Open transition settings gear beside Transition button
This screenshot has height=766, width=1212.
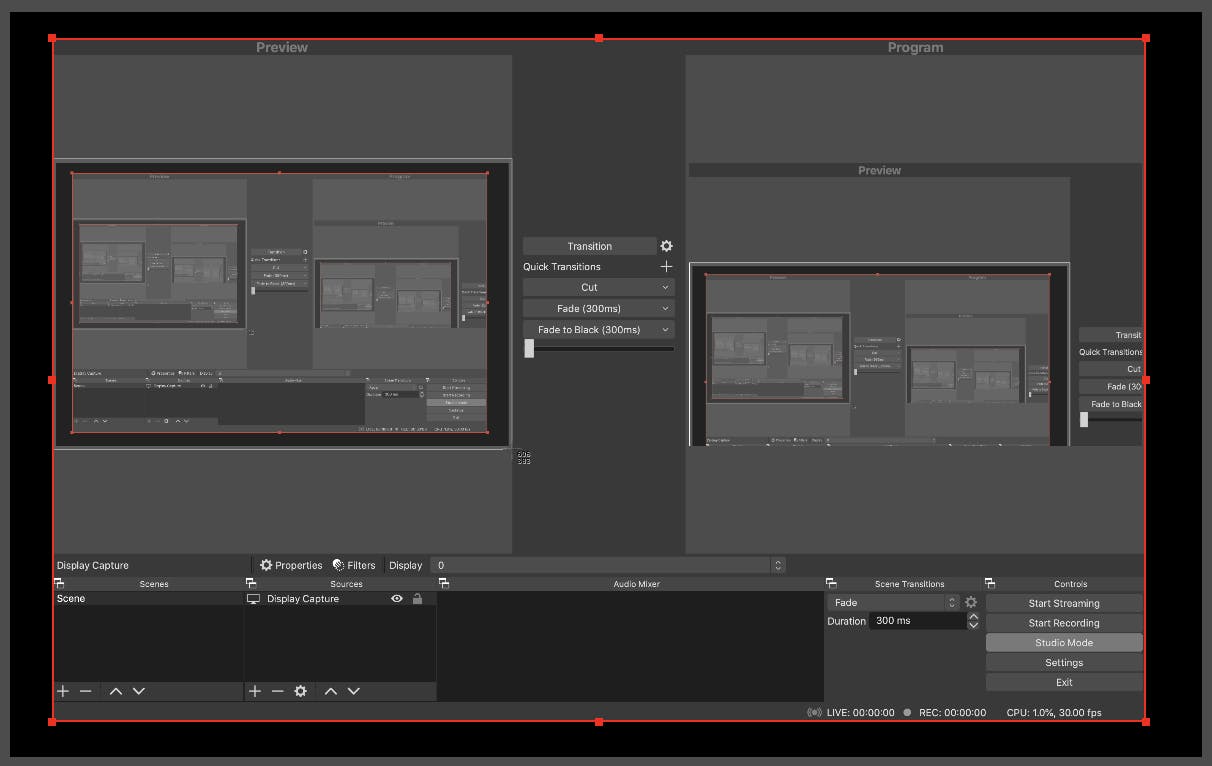pos(667,246)
